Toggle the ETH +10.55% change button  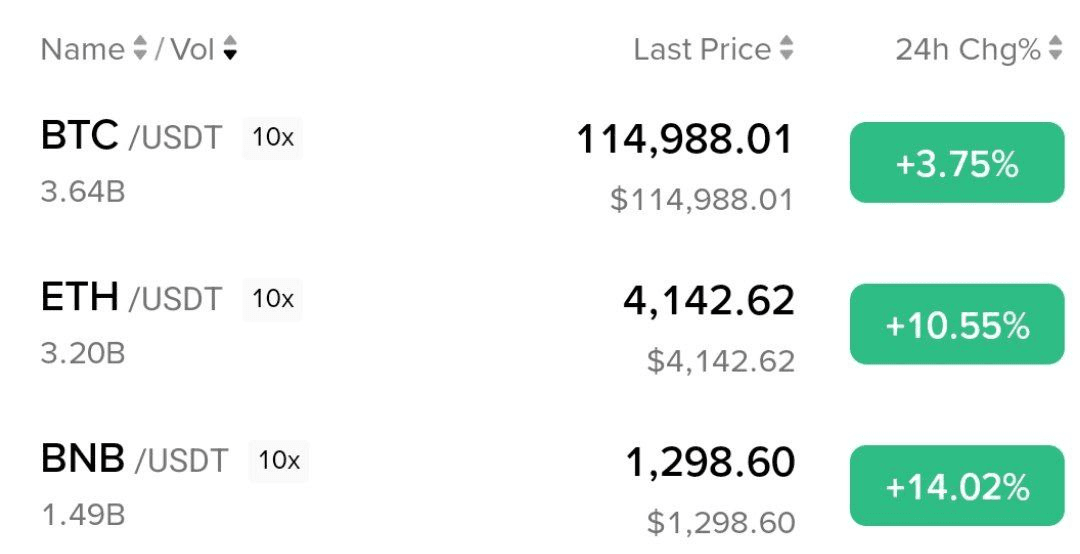[x=957, y=324]
